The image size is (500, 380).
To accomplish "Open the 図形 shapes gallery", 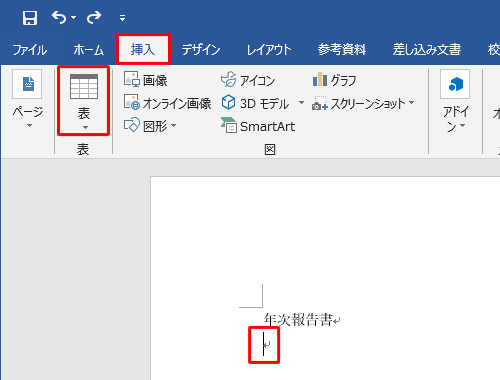I will click(150, 126).
